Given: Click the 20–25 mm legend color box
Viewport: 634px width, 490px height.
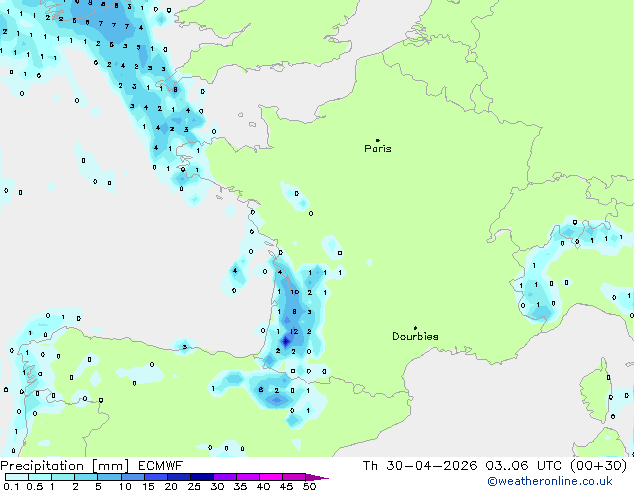Looking at the screenshot, I should tap(179, 477).
